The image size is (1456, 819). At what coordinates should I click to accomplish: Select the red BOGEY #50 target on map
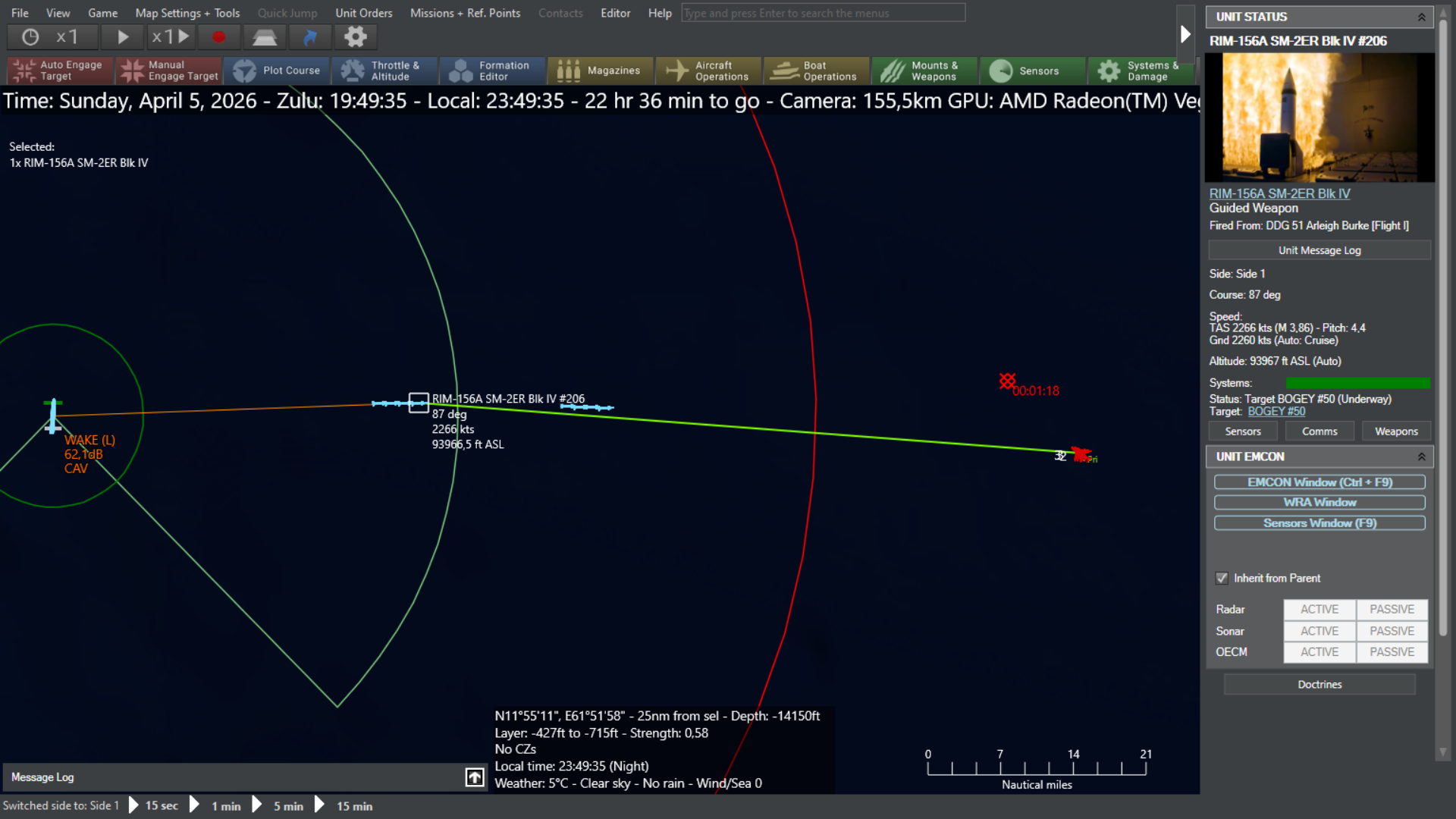pos(1080,454)
